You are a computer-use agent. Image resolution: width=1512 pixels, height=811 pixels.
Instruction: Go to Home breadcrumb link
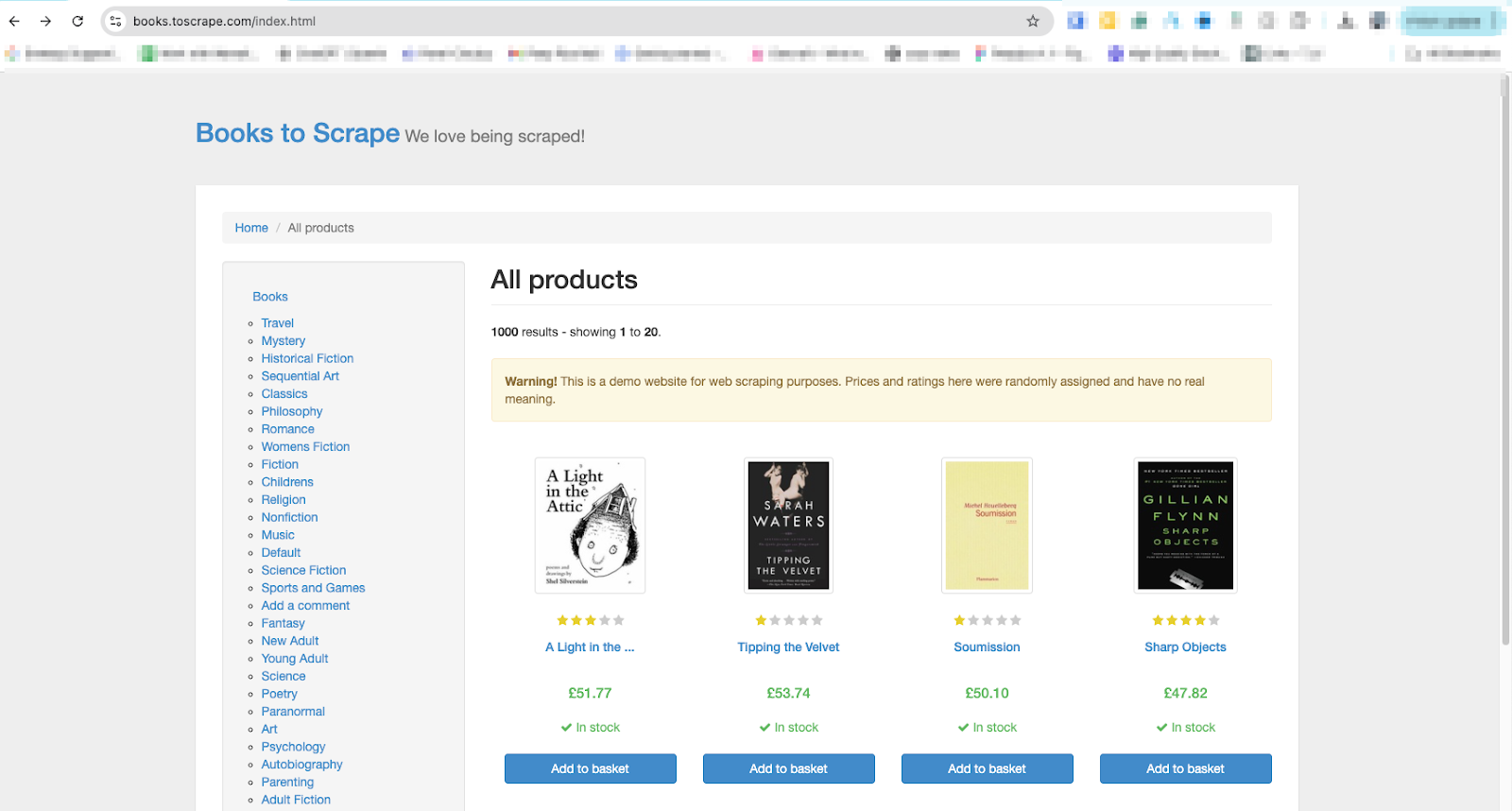251,228
